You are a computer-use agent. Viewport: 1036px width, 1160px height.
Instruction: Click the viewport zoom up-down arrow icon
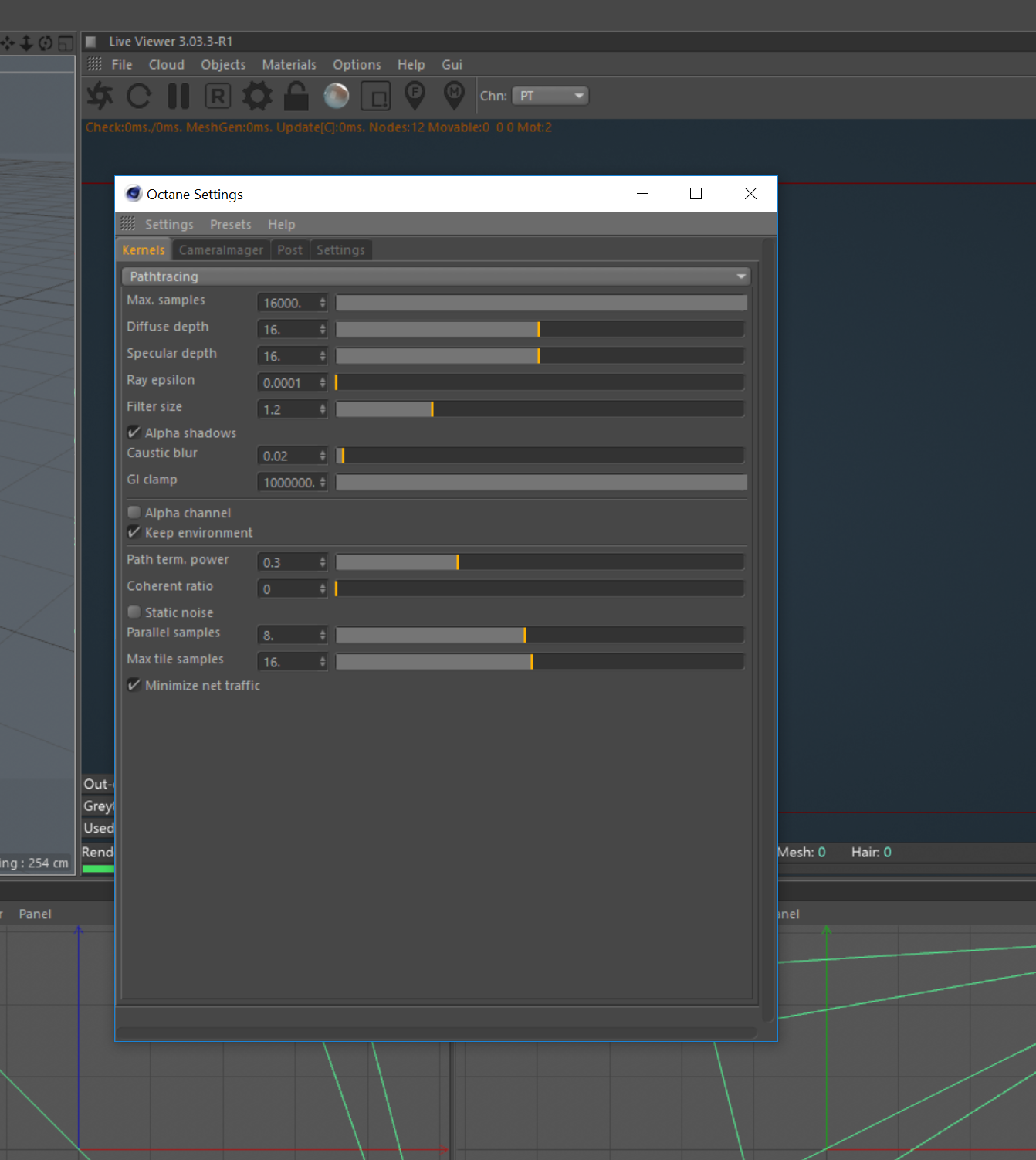coord(26,42)
